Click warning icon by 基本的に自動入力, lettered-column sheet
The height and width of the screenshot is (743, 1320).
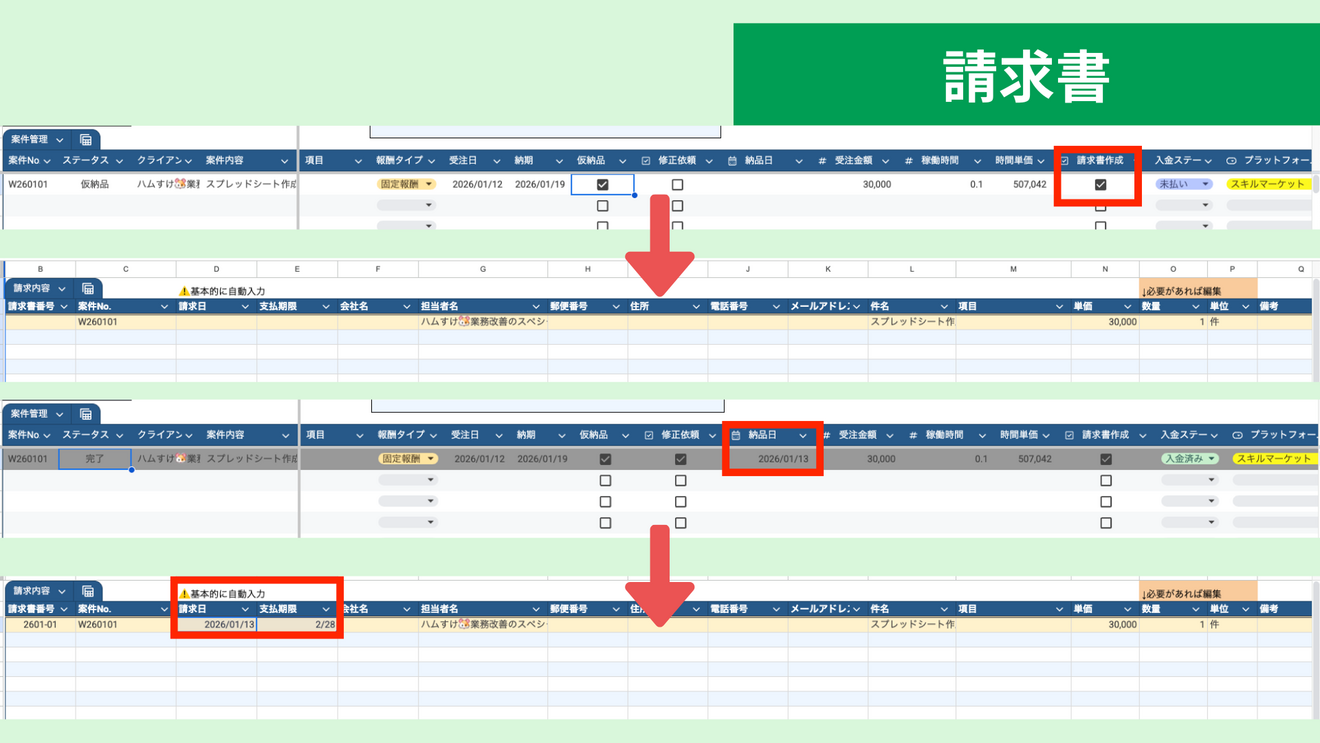point(184,291)
